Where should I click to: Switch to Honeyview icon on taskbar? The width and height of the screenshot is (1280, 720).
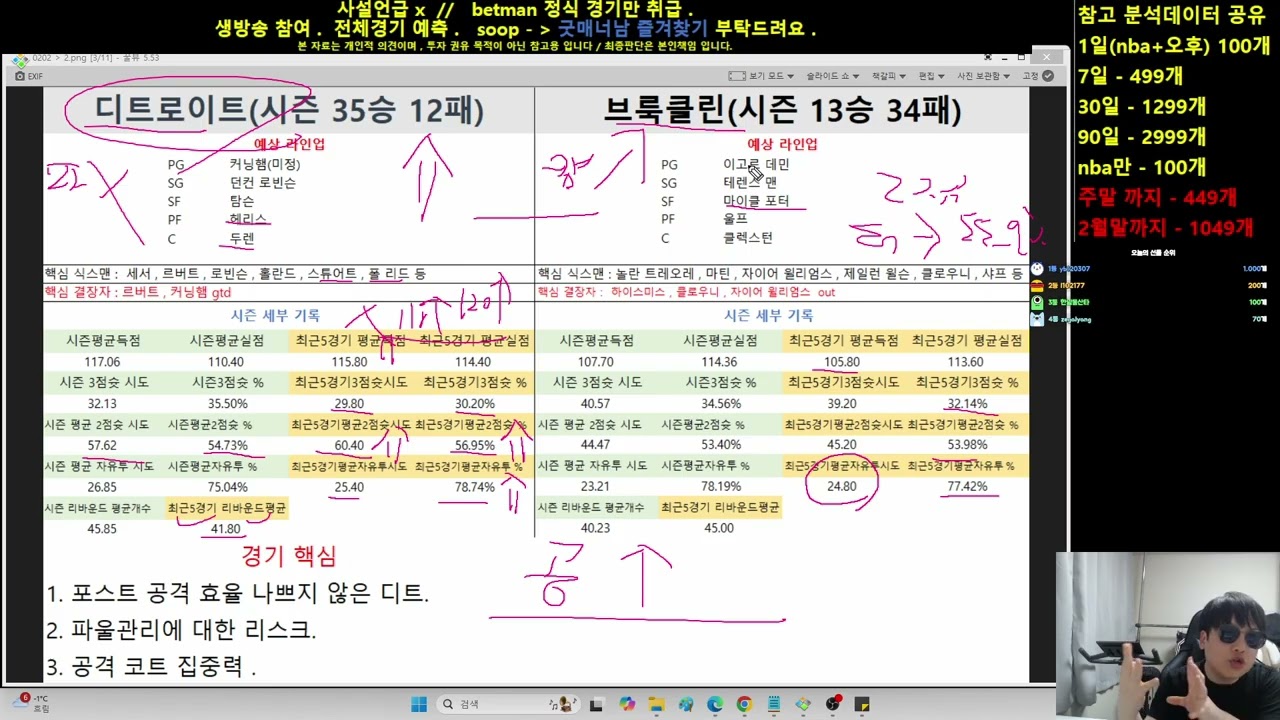pos(803,704)
